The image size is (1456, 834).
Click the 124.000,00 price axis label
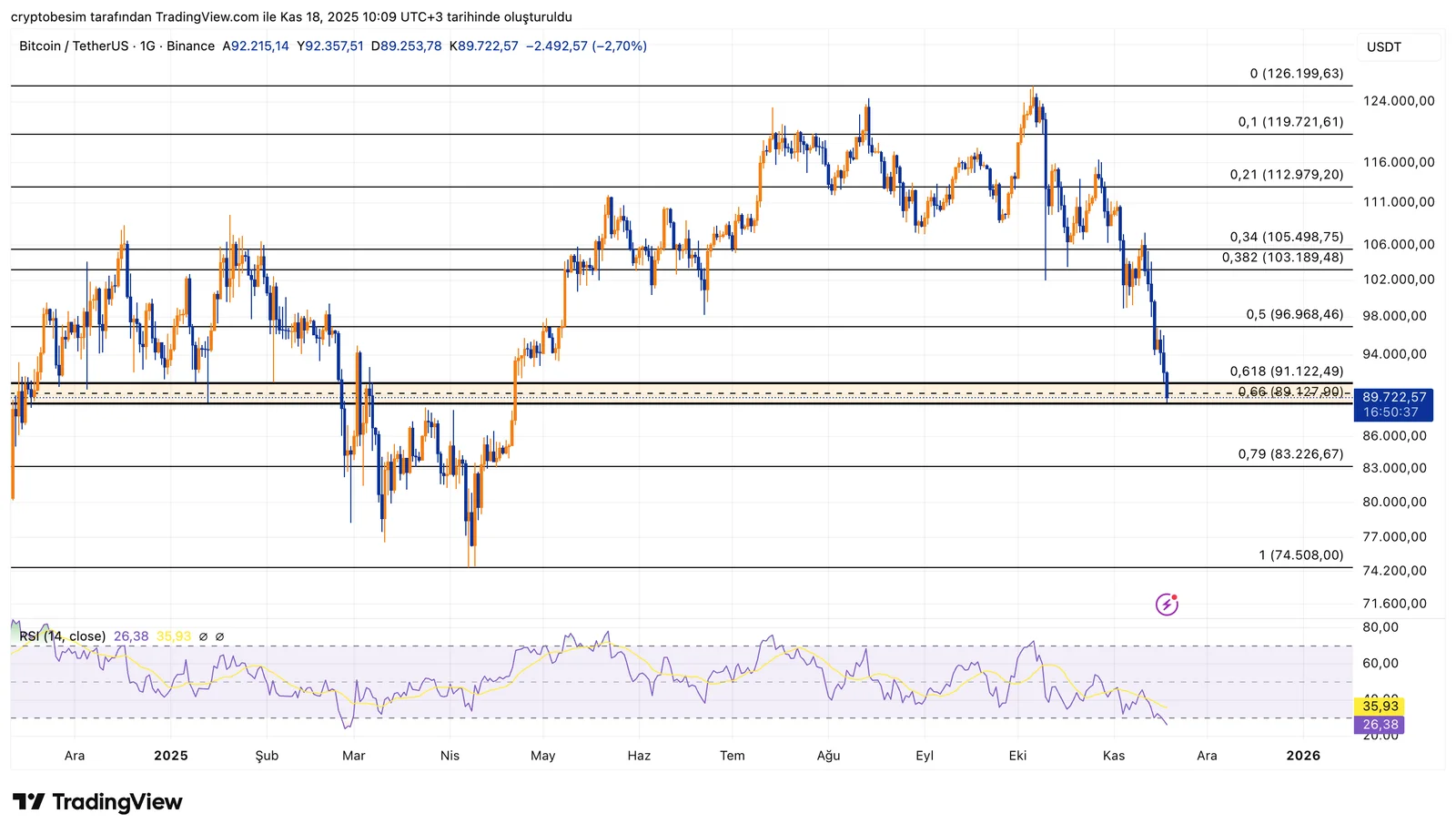[x=1399, y=101]
